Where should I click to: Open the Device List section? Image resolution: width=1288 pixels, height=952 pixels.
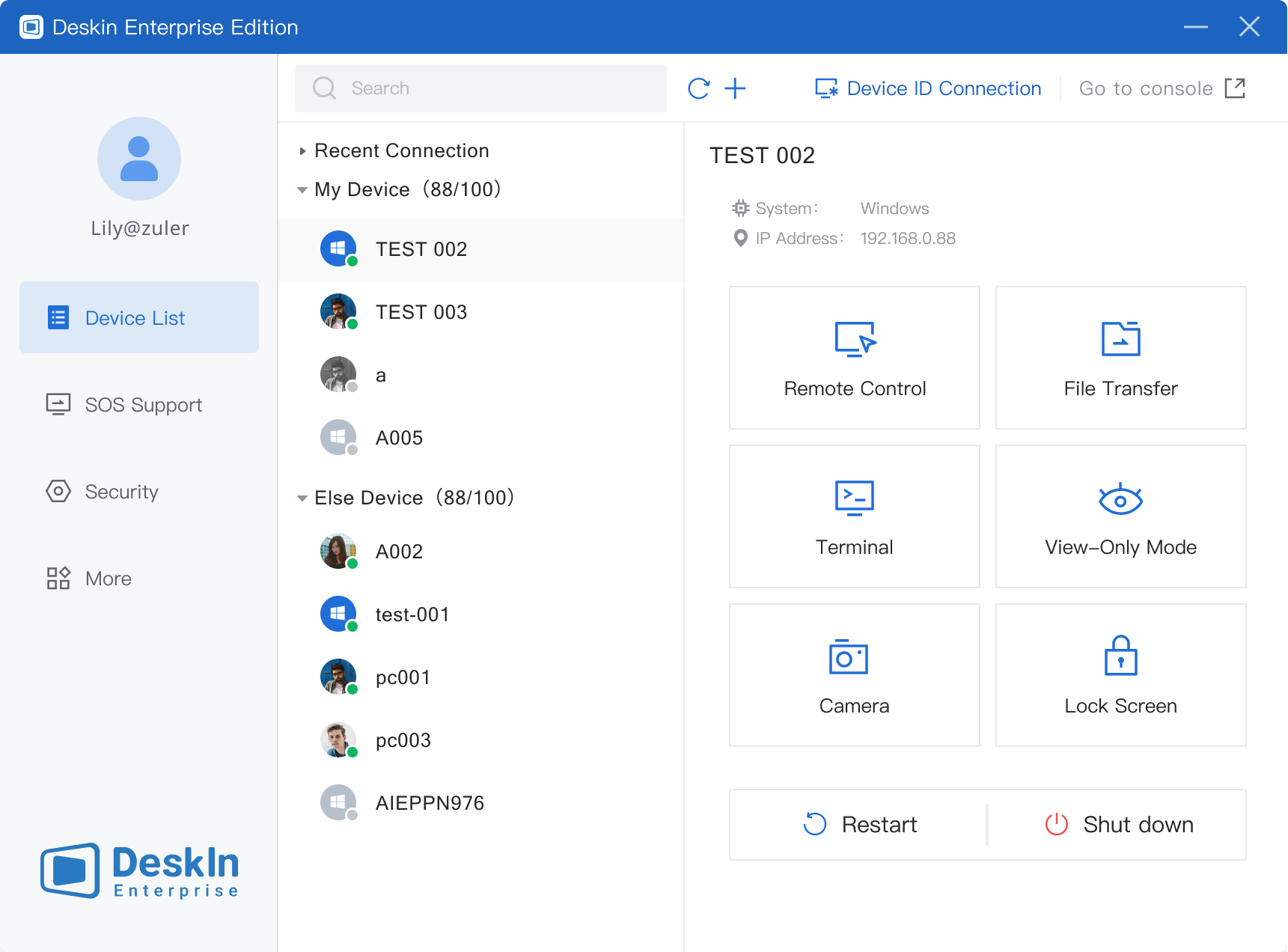click(x=139, y=317)
